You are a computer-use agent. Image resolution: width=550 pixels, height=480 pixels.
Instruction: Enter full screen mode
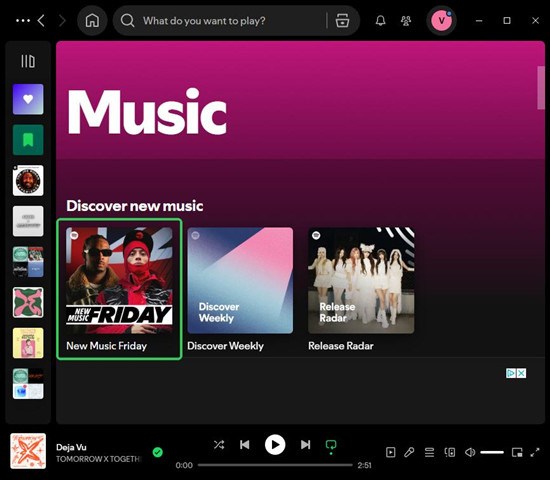(535, 452)
